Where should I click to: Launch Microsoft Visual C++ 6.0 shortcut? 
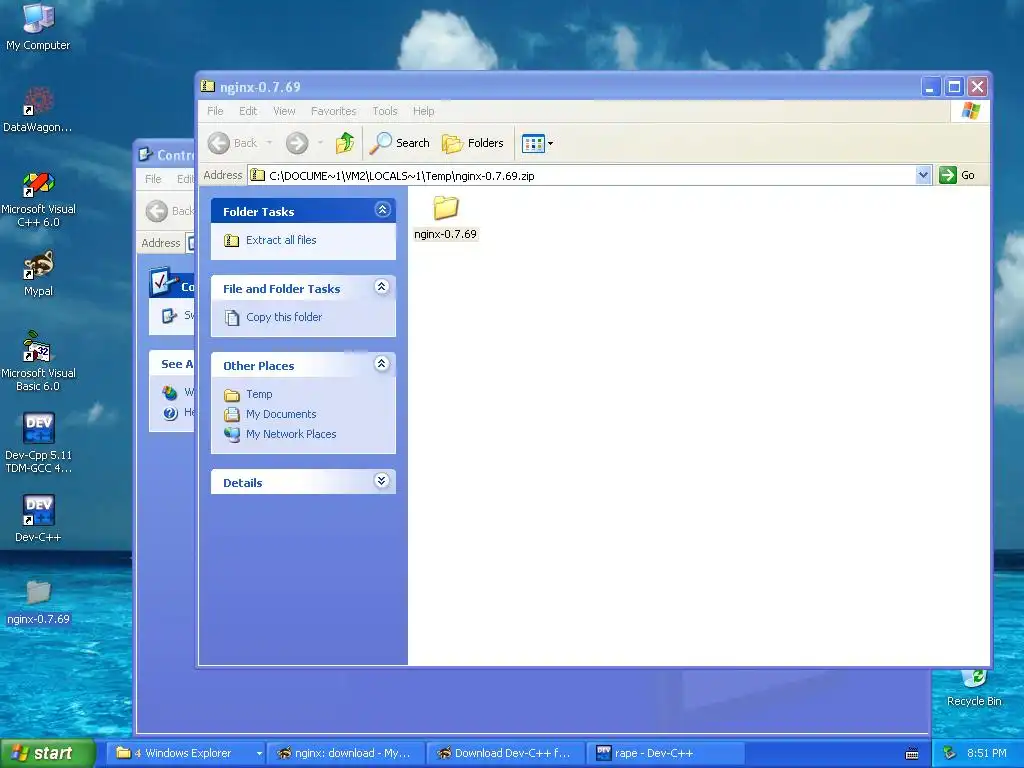(38, 199)
